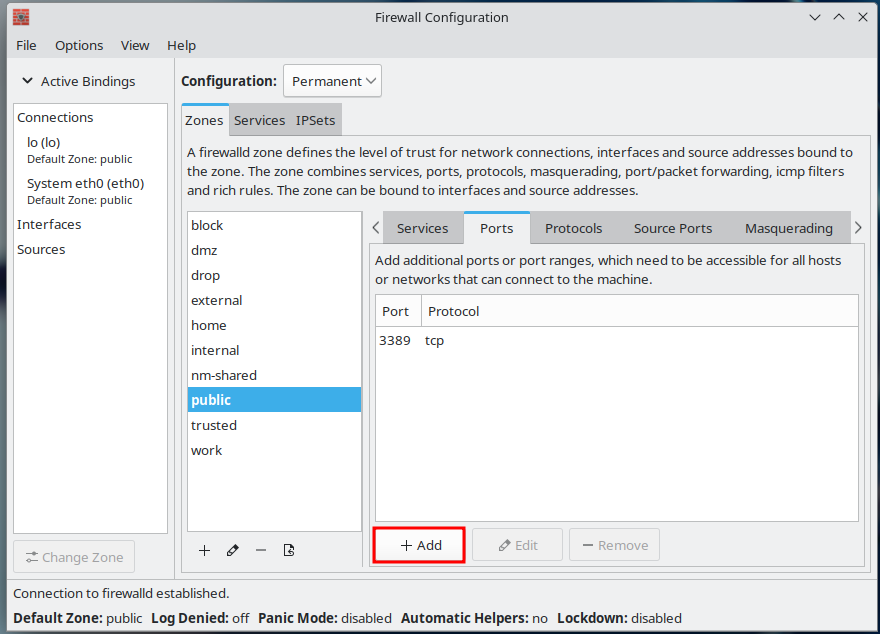This screenshot has height=634, width=880.
Task: Switch to the IPSets tab
Action: click(315, 120)
